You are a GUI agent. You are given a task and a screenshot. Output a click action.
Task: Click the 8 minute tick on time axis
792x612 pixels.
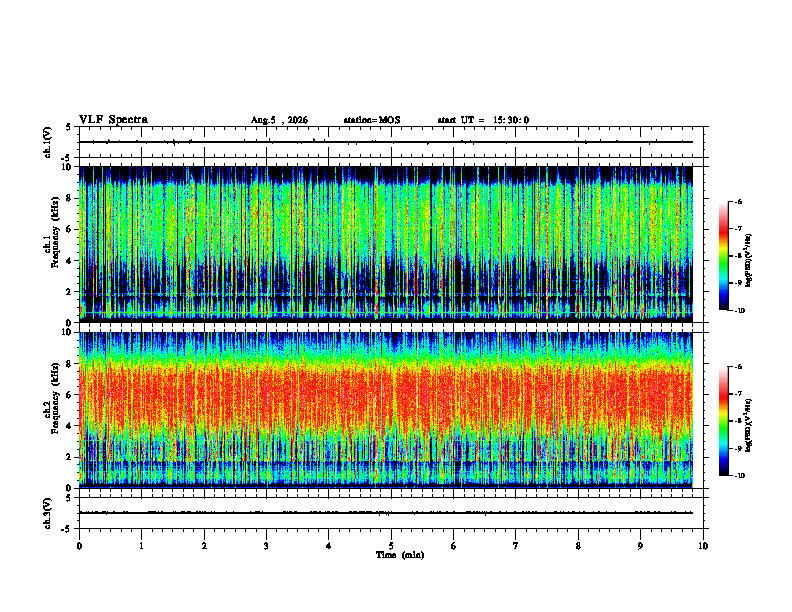click(578, 546)
